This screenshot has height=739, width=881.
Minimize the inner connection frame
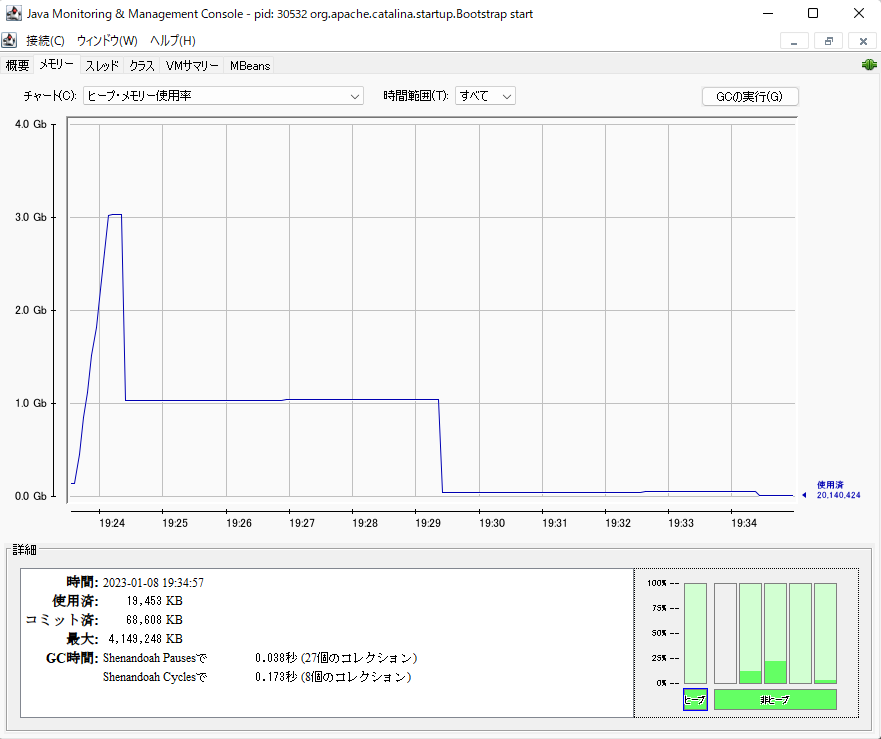[x=793, y=41]
